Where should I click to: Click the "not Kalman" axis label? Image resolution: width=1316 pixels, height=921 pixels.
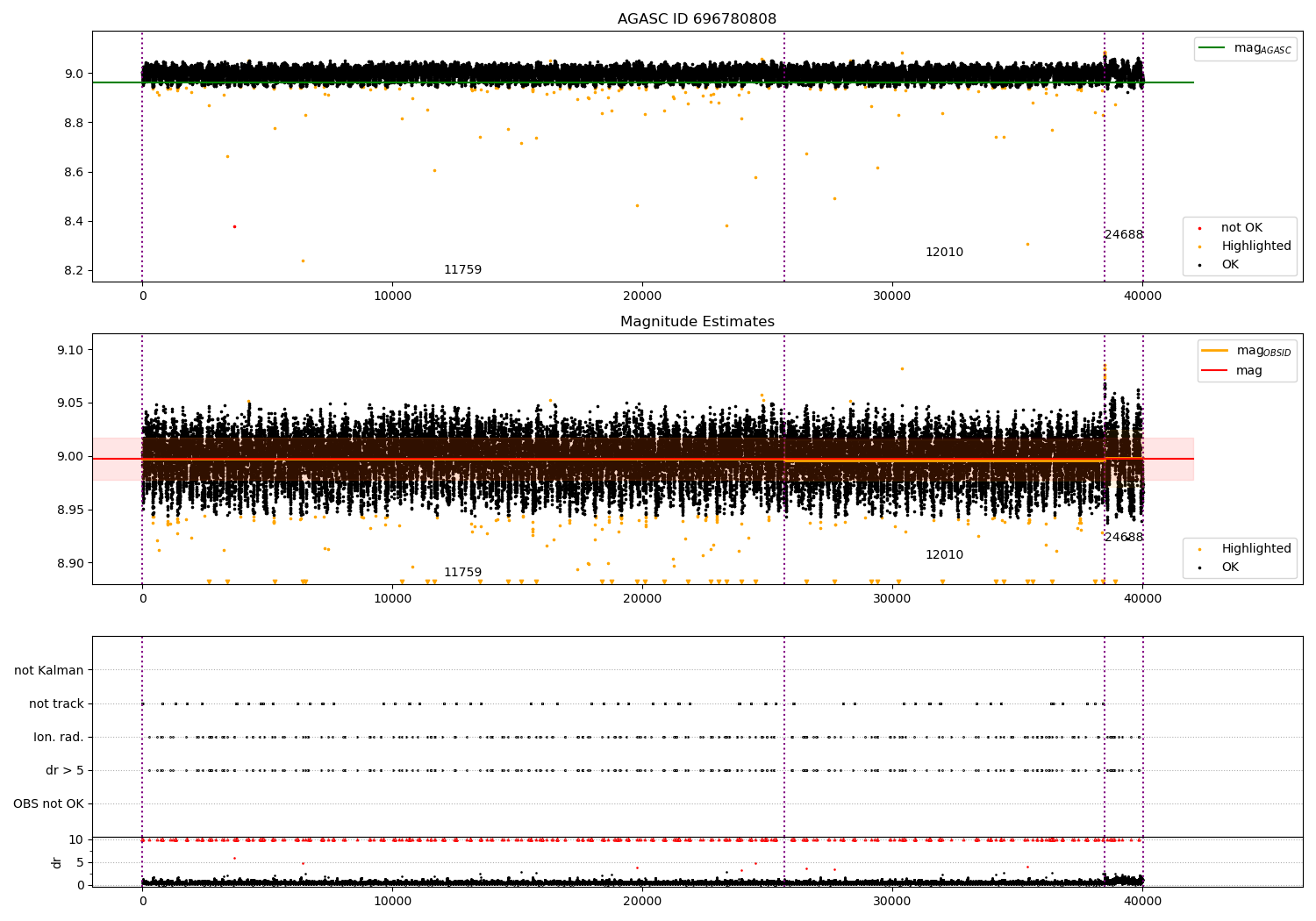(x=49, y=671)
